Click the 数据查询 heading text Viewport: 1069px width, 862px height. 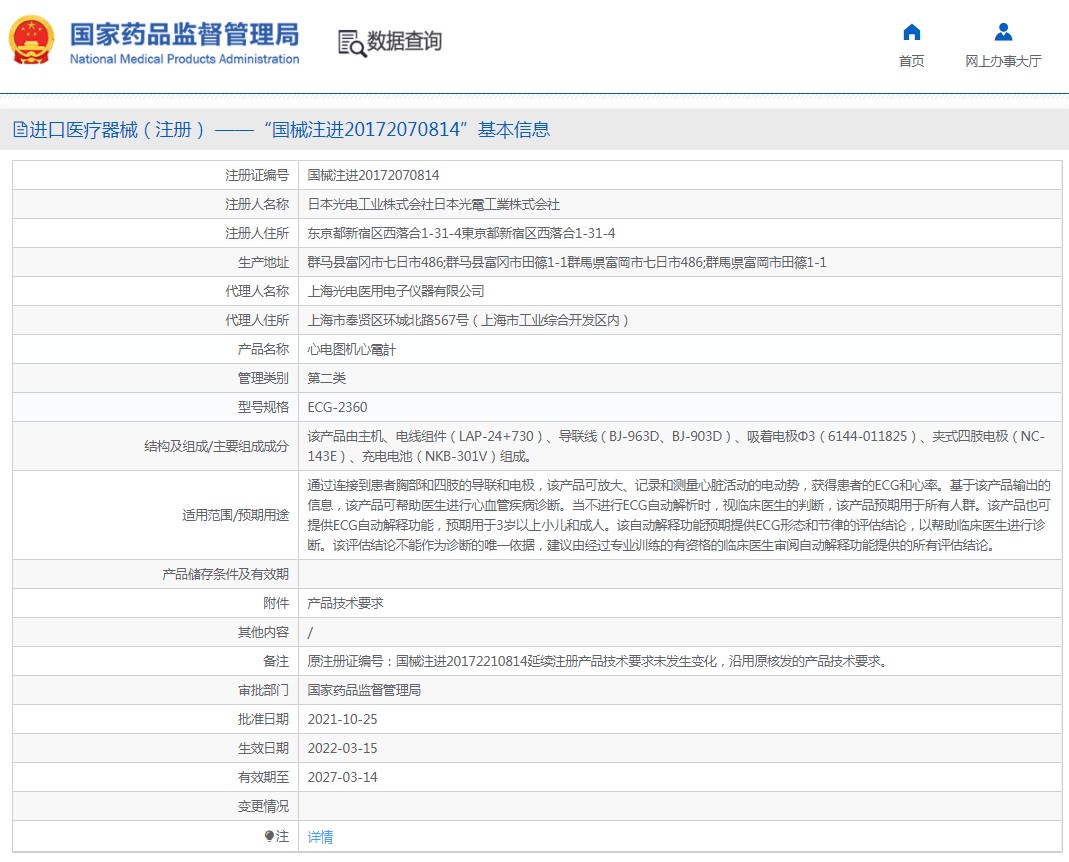pos(404,41)
